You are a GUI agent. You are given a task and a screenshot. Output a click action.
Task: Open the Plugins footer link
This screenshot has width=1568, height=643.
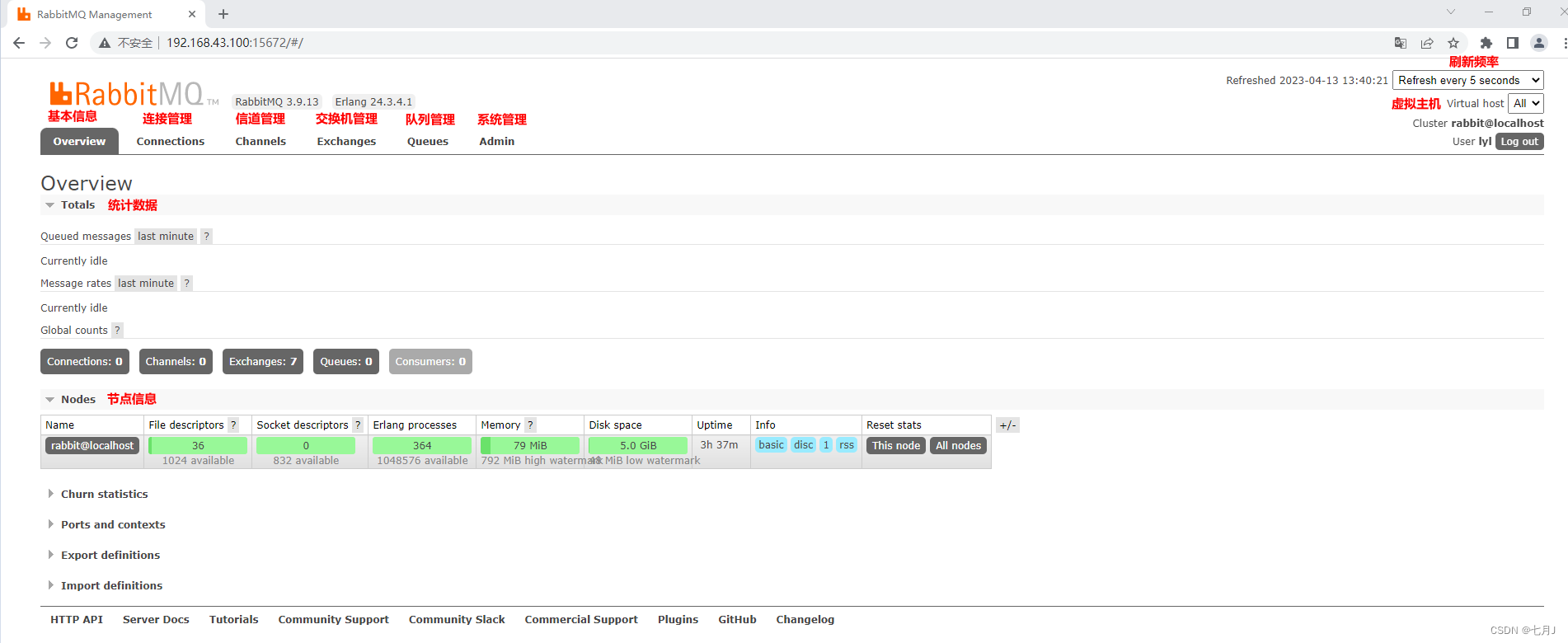678,619
